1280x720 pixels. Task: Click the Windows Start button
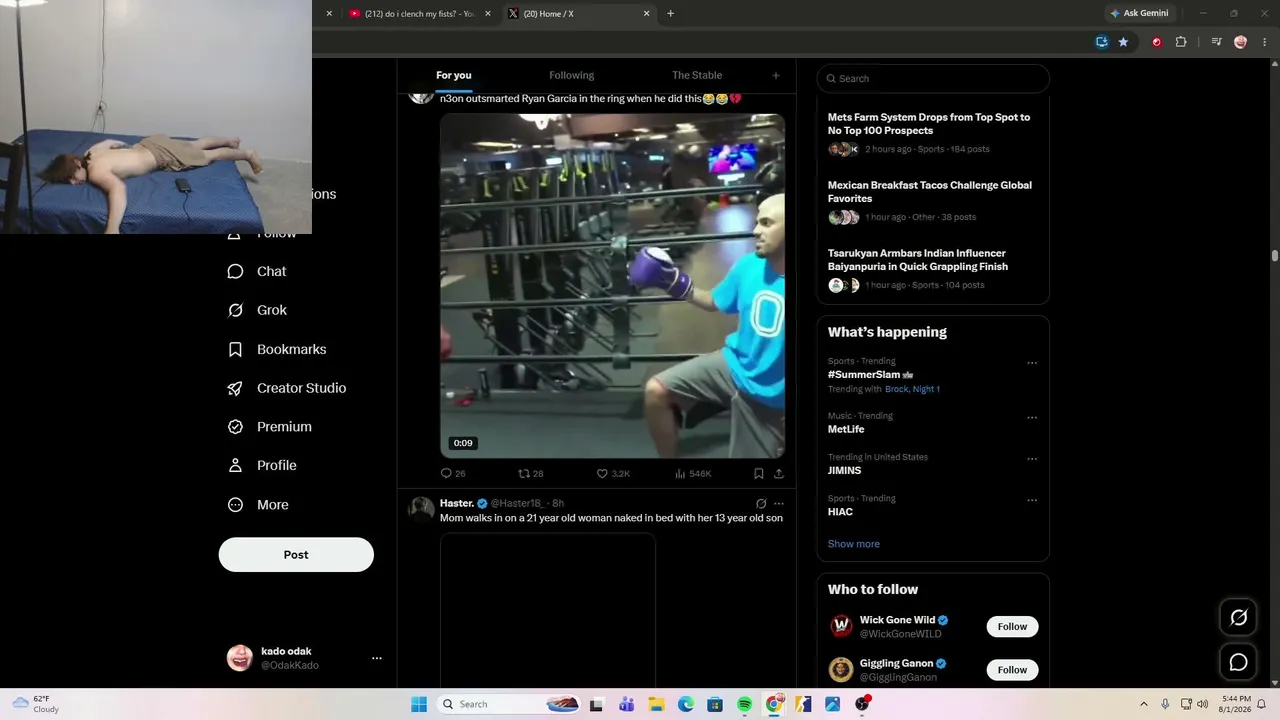point(419,704)
